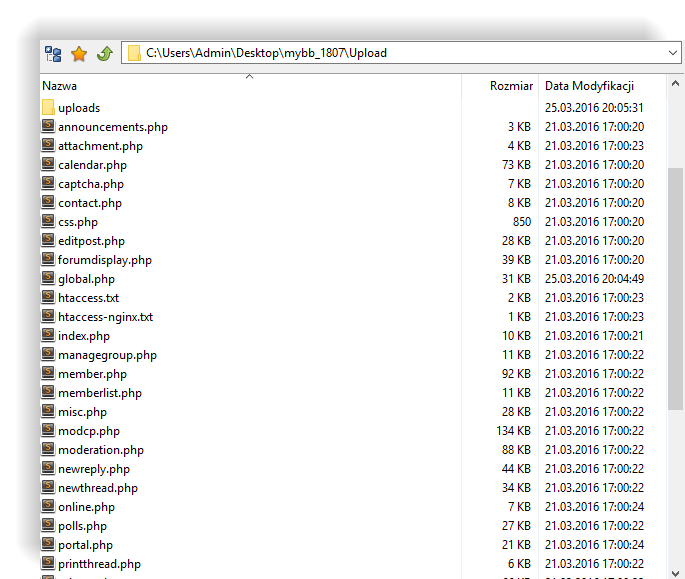This screenshot has width=685, height=579.
Task: Sort by Data Modyfikacji column header
Action: 589,86
